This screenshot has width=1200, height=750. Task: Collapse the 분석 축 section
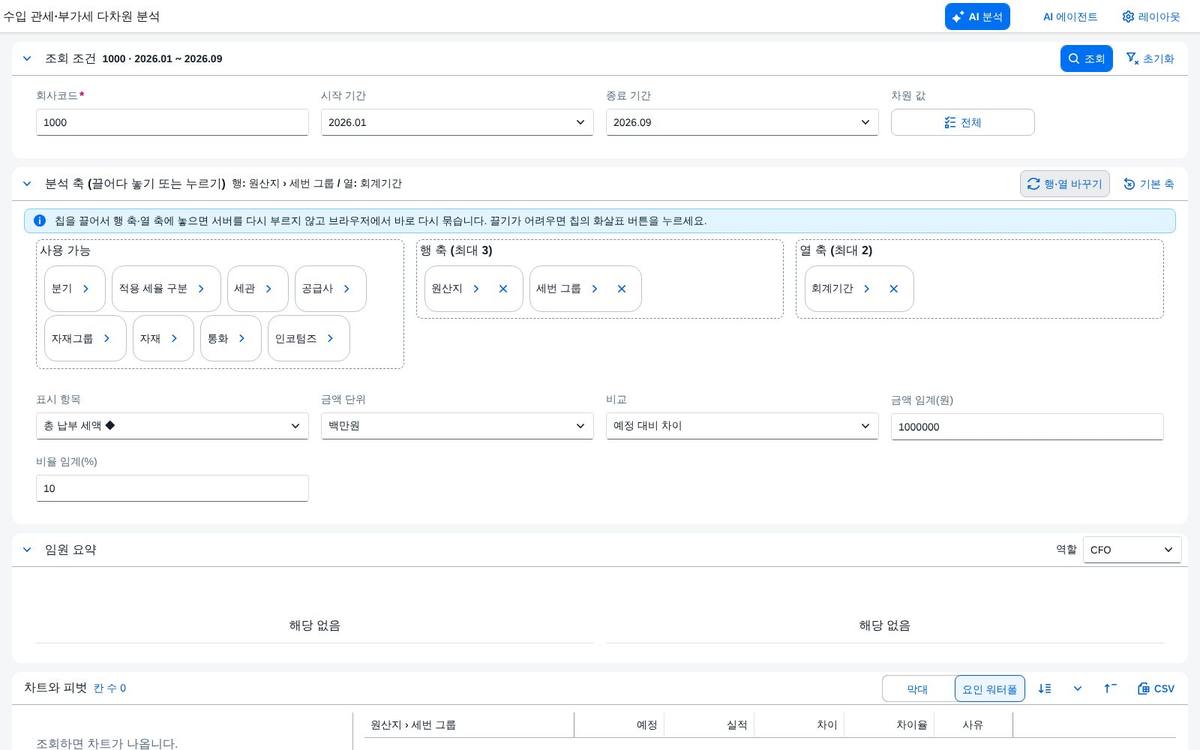click(27, 184)
